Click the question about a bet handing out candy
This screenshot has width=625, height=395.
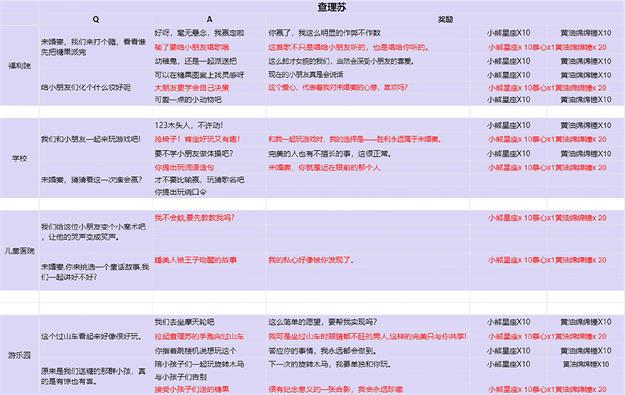93,47
